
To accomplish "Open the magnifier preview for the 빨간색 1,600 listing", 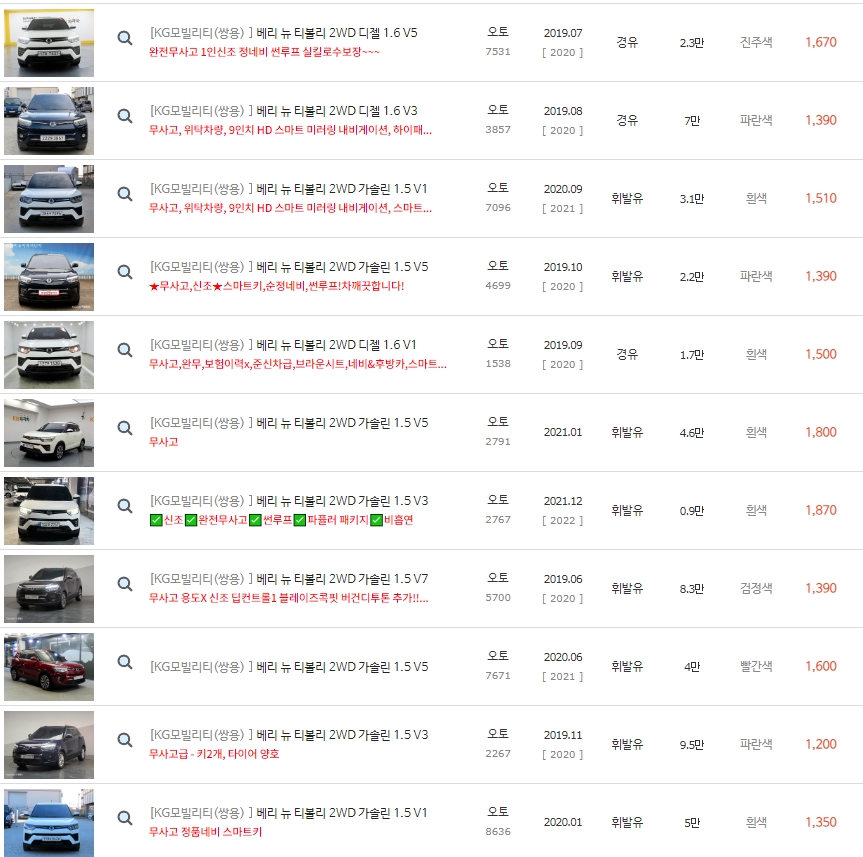I will tap(125, 662).
